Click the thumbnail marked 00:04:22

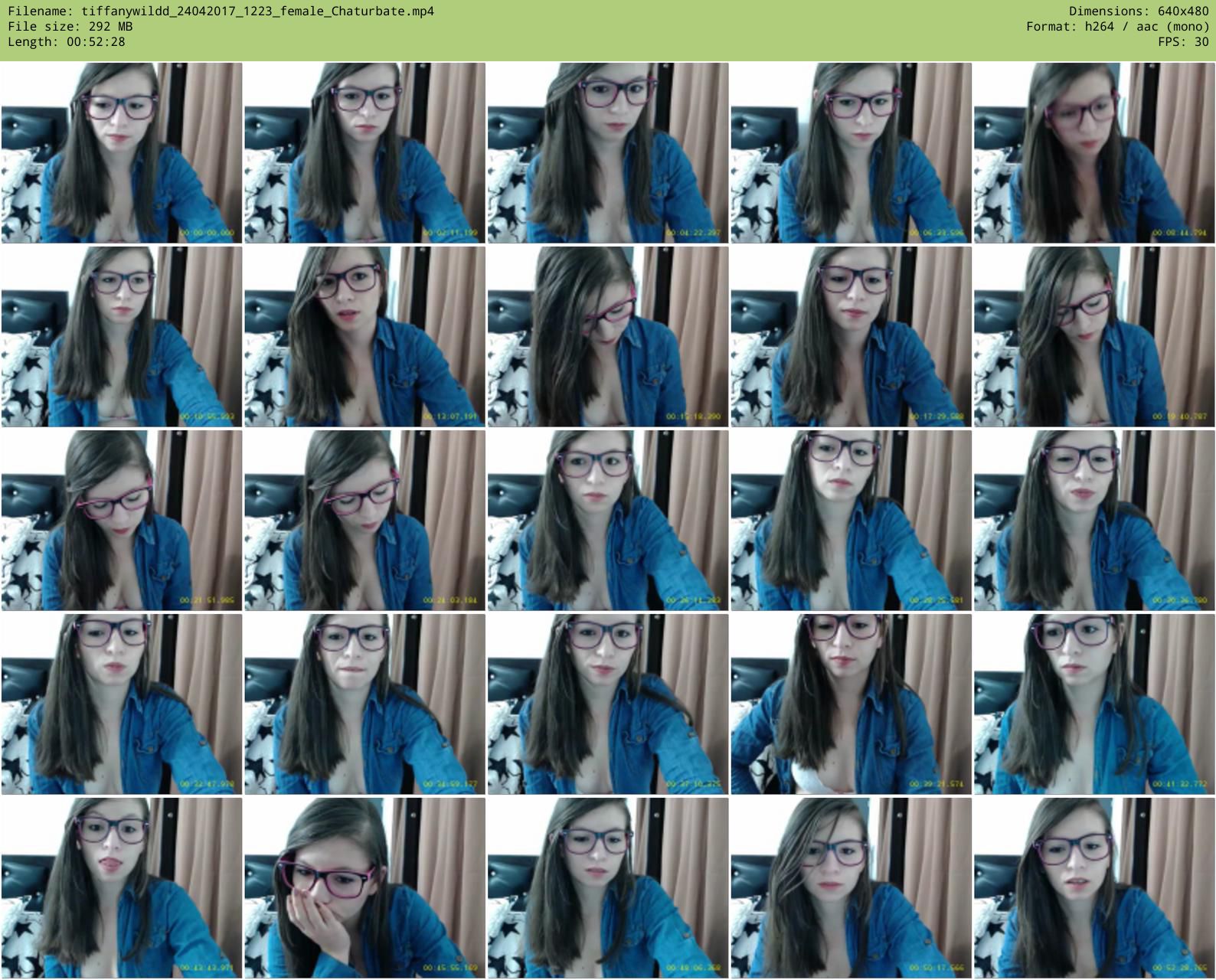click(x=608, y=153)
